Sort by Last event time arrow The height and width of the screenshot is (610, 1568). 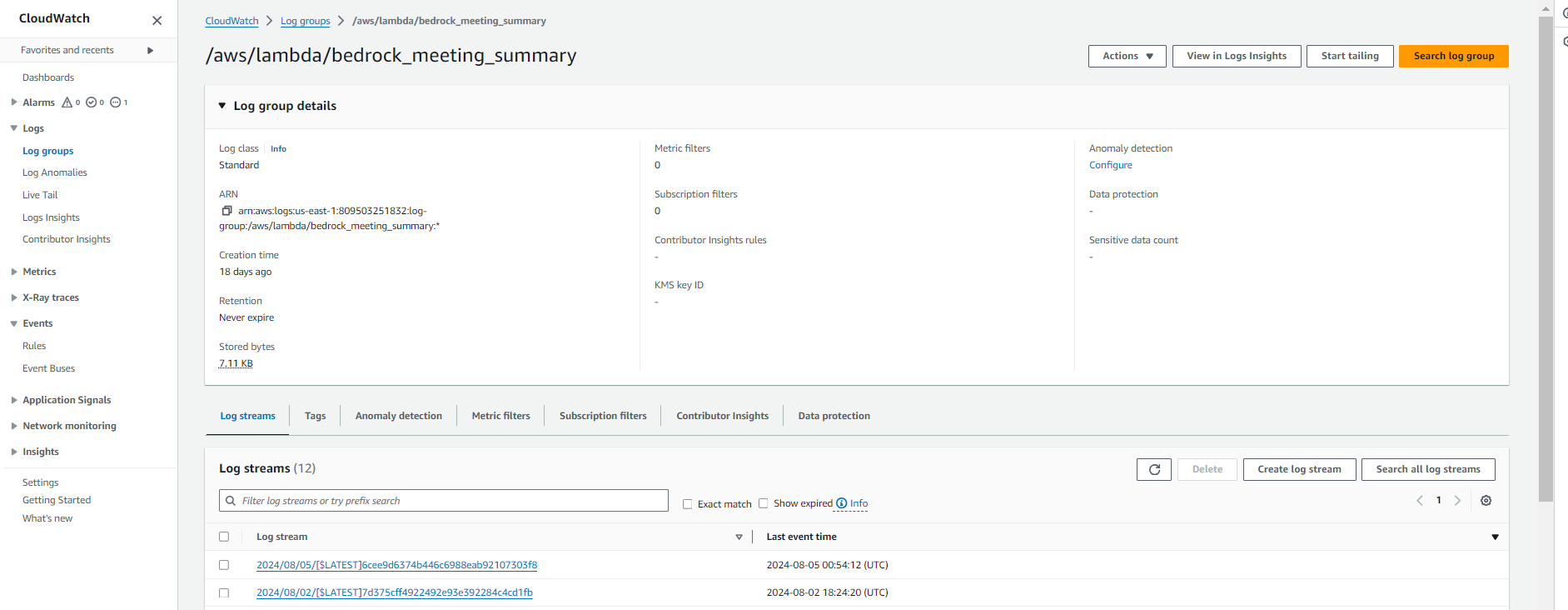coord(1495,537)
